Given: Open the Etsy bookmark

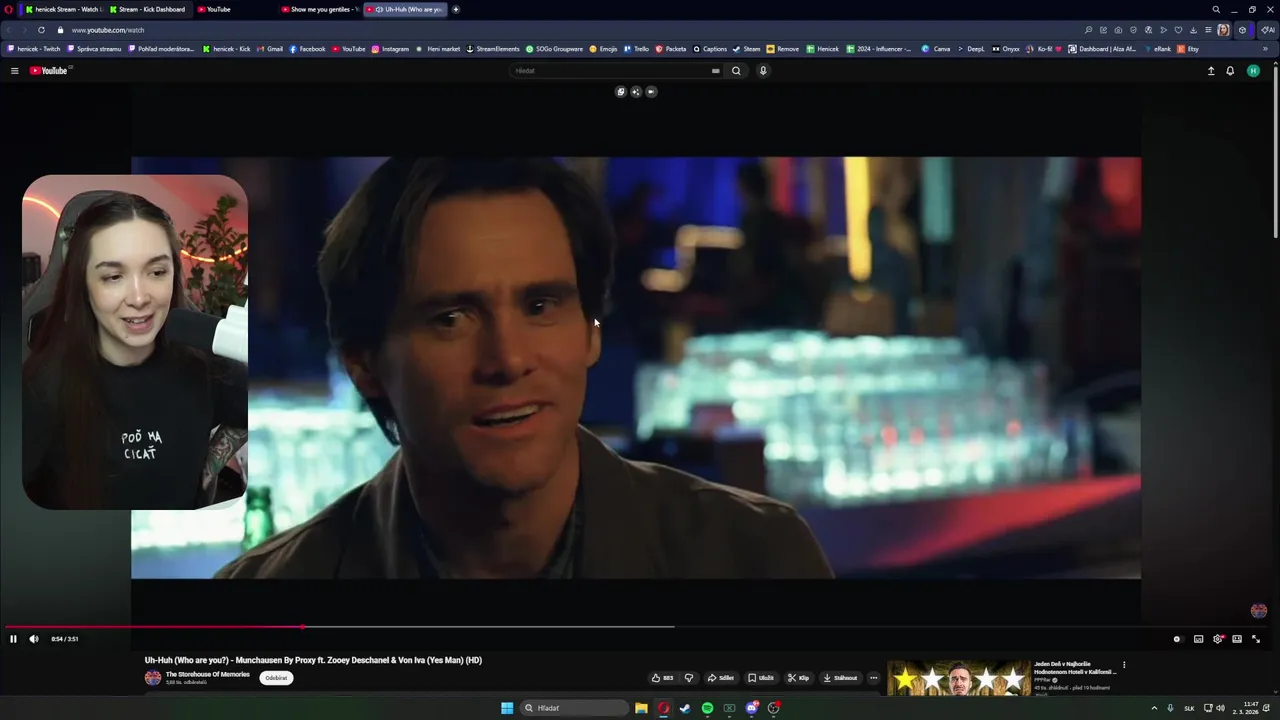Looking at the screenshot, I should point(1188,49).
